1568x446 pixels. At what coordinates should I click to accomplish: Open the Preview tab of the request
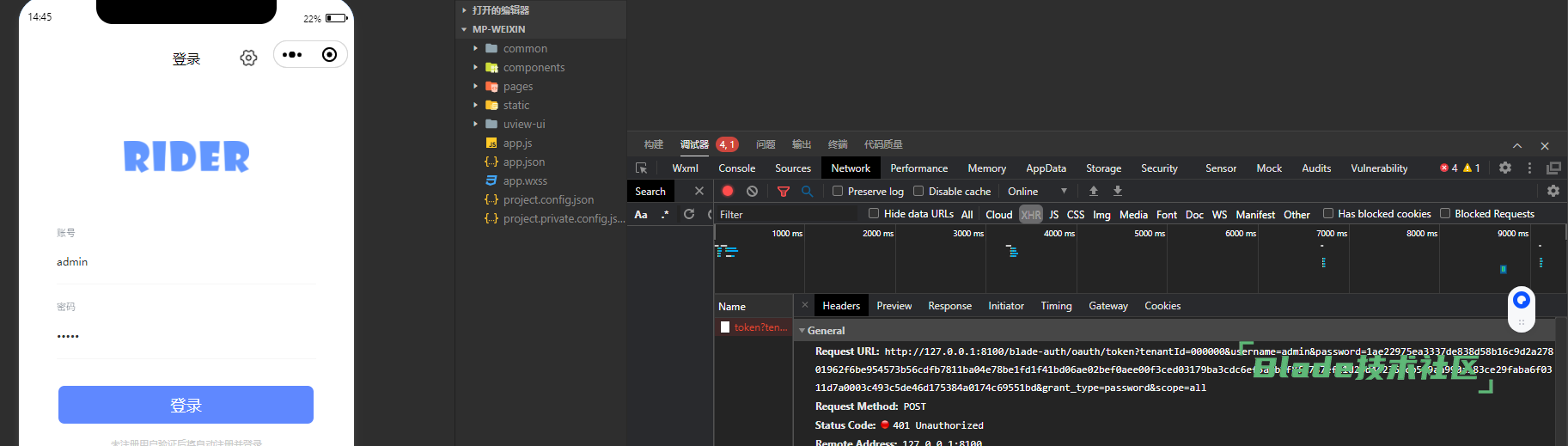coord(894,306)
